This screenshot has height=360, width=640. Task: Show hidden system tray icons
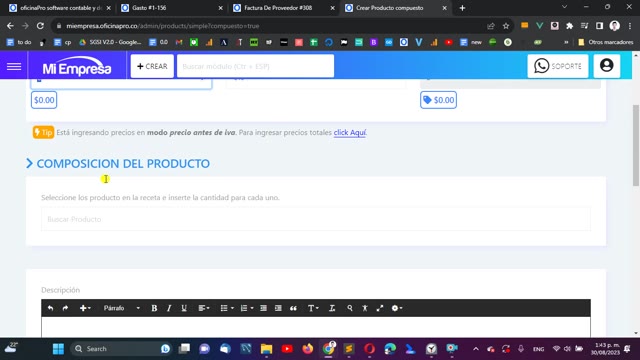click(x=476, y=349)
